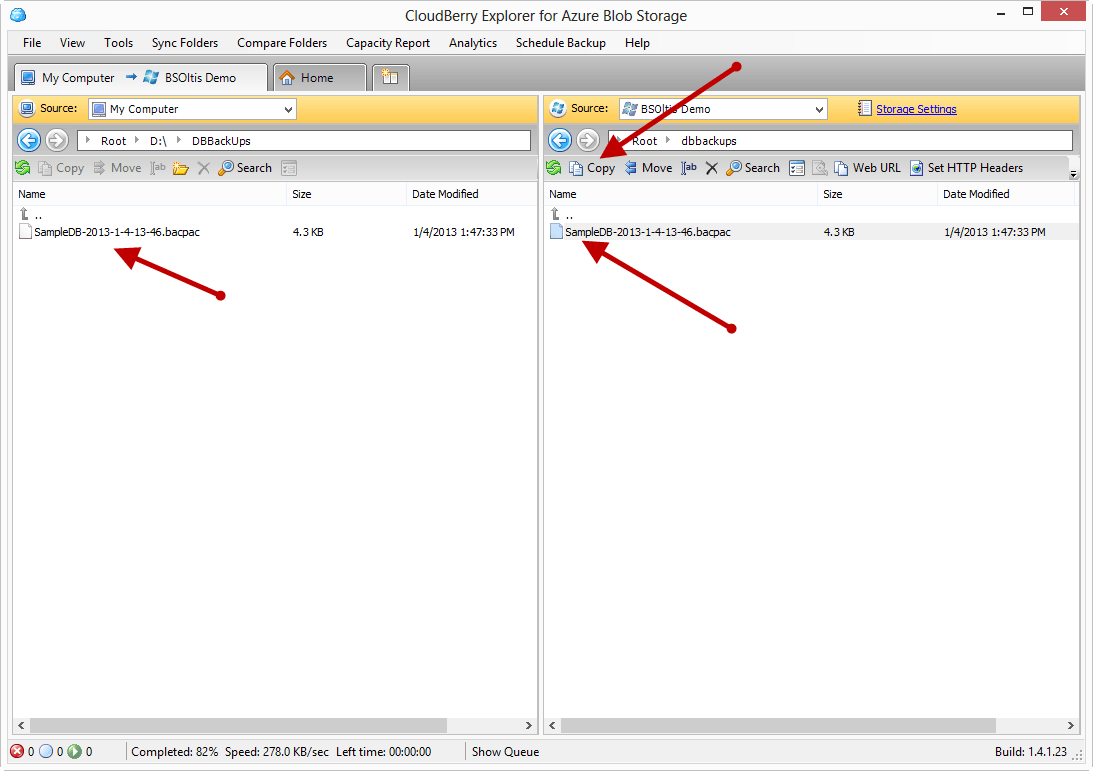Expand the right toolbar overflow arrow
This screenshot has width=1093, height=771.
tap(1073, 174)
